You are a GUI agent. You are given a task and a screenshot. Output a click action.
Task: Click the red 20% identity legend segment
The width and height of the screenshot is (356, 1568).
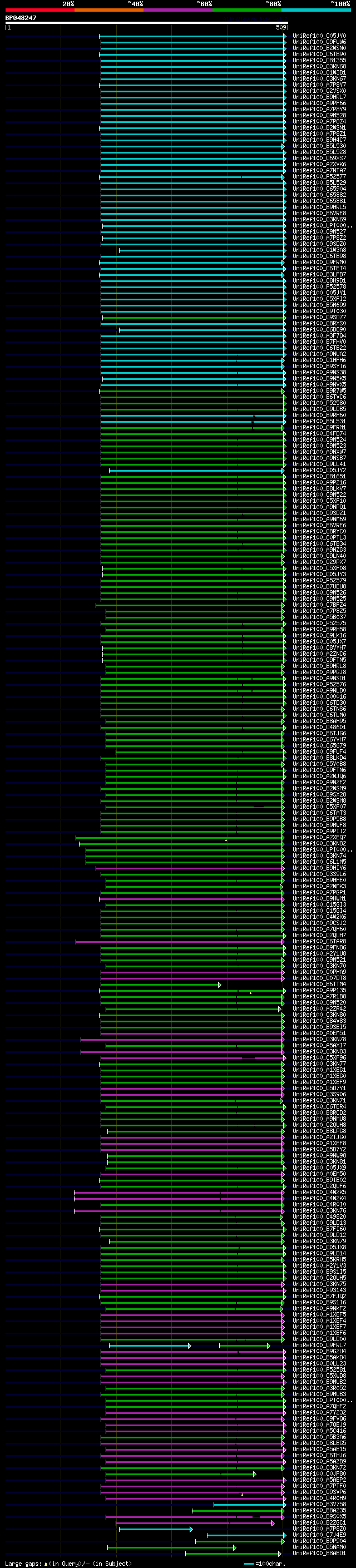tap(39, 11)
